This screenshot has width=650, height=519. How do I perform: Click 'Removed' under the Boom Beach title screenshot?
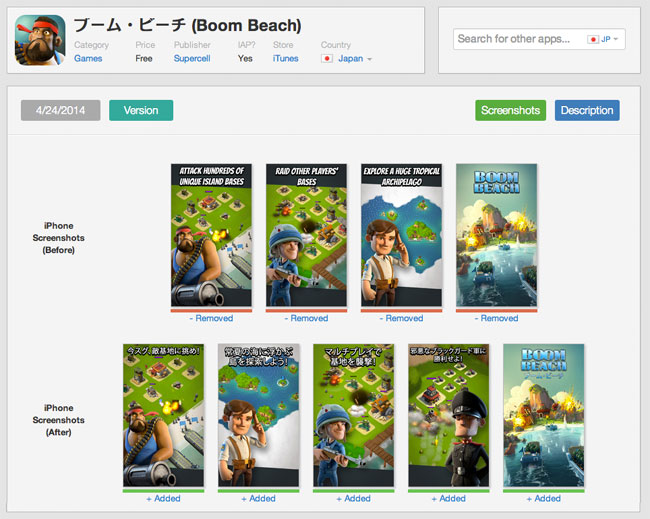tap(496, 318)
